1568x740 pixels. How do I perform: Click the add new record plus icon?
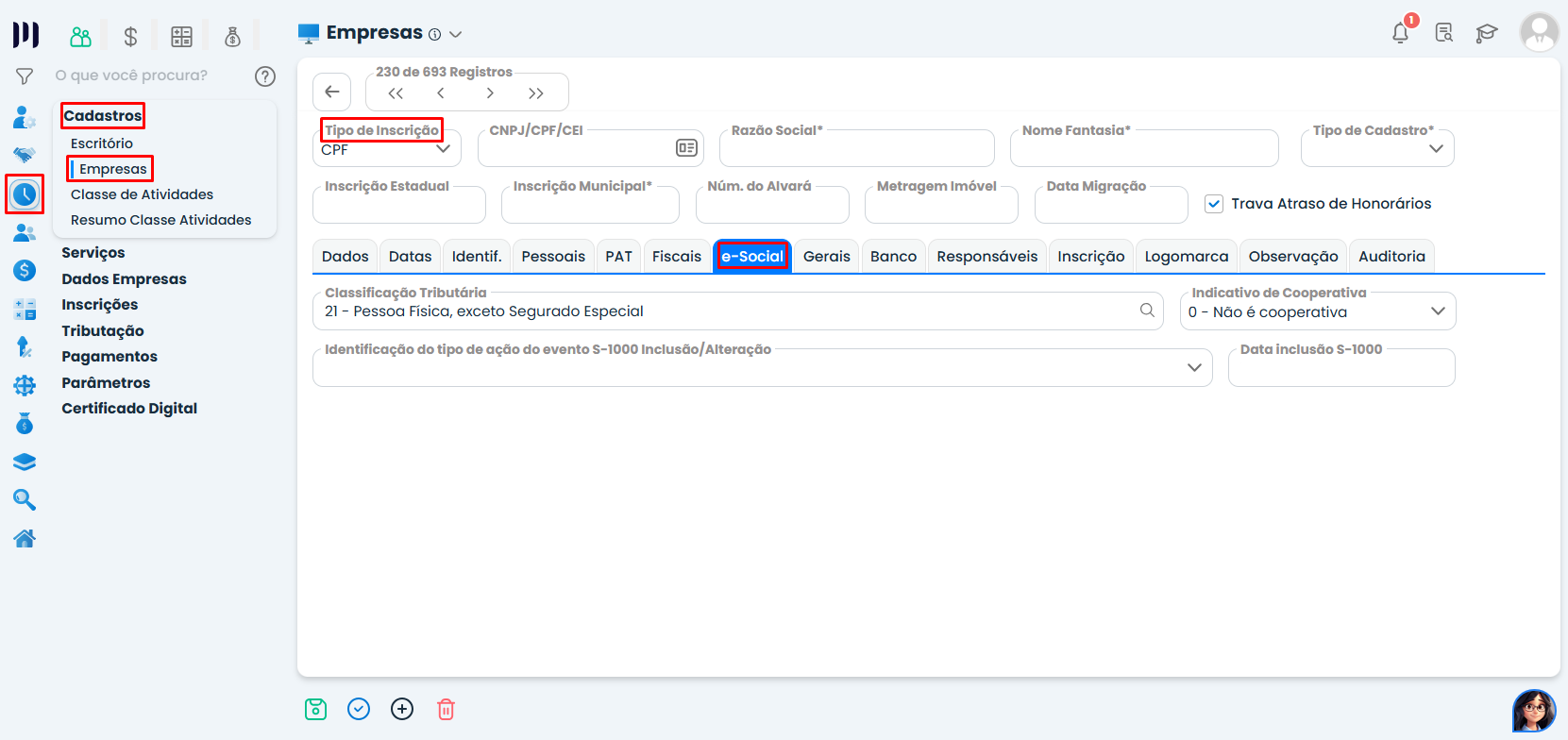tap(402, 709)
